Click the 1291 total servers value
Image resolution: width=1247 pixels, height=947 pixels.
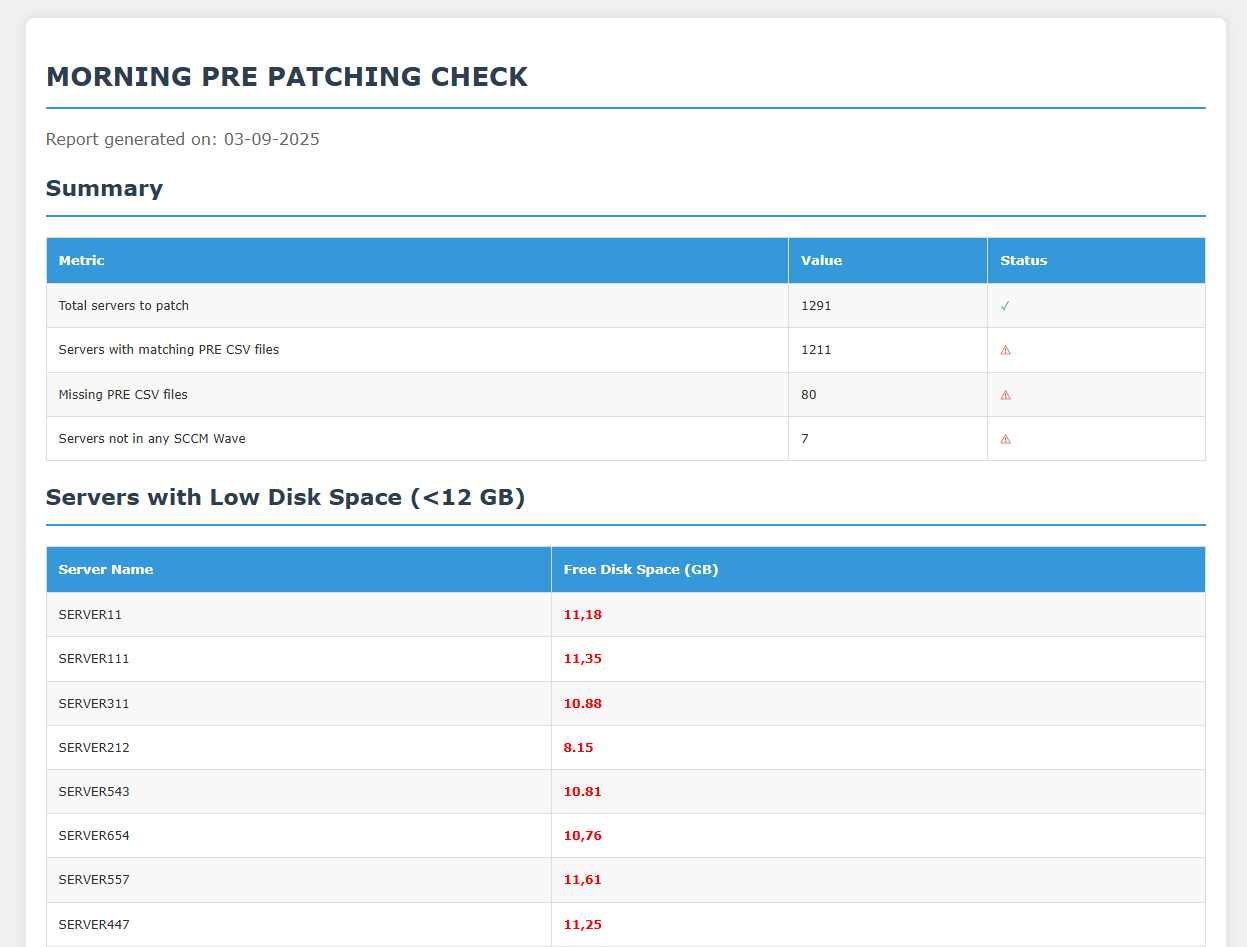[x=816, y=306]
